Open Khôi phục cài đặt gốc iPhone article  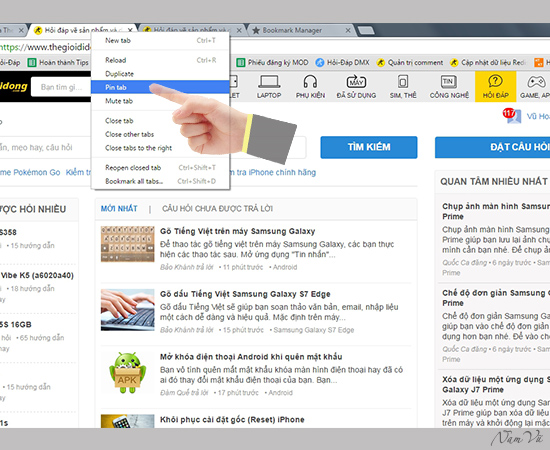232,419
